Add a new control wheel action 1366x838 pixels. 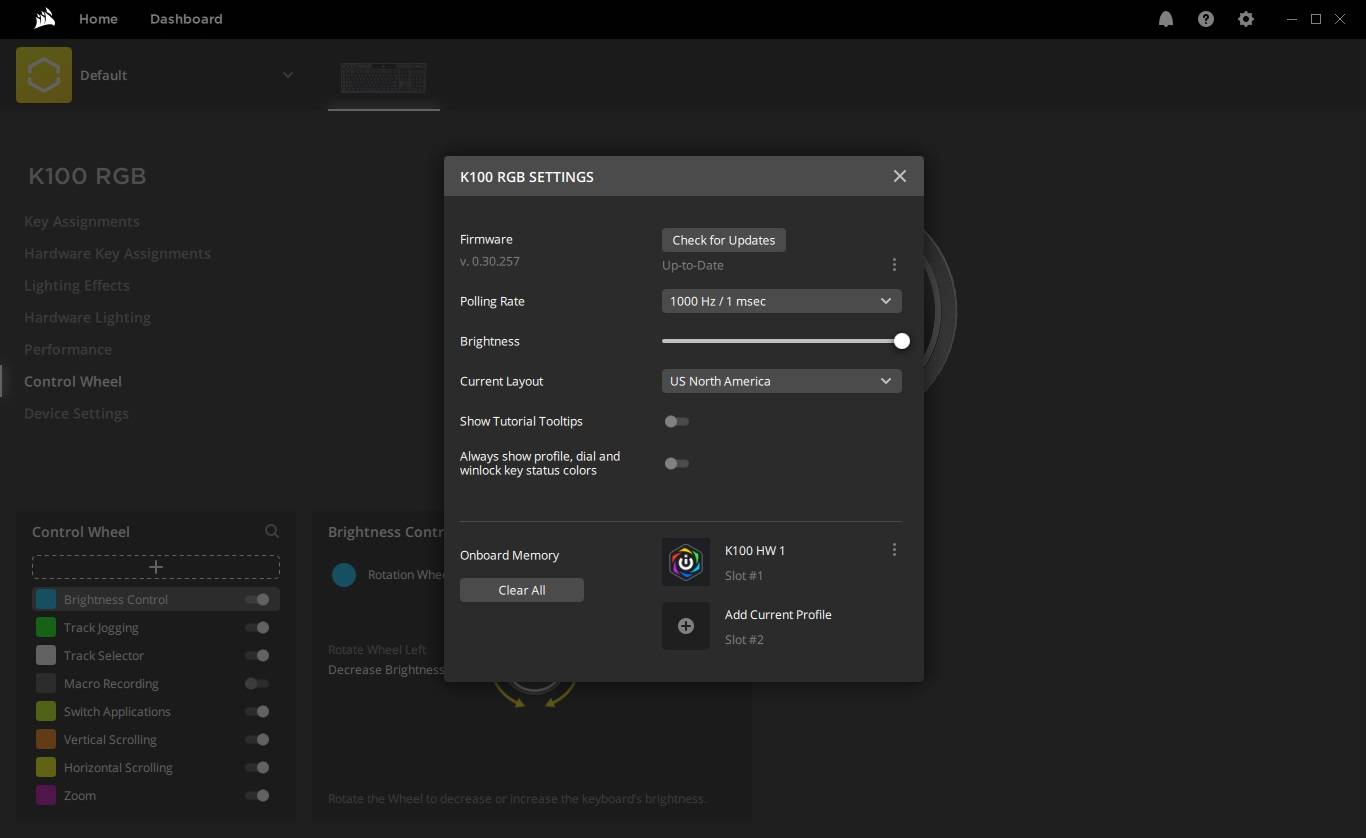point(156,567)
